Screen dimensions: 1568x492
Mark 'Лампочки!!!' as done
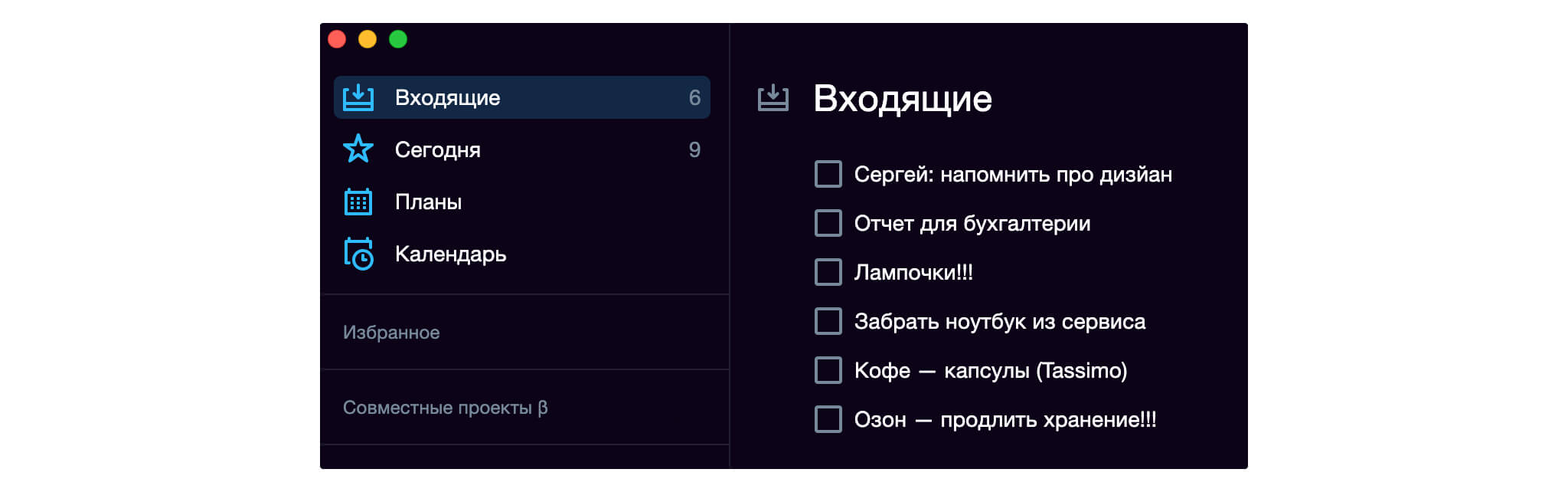(x=828, y=272)
